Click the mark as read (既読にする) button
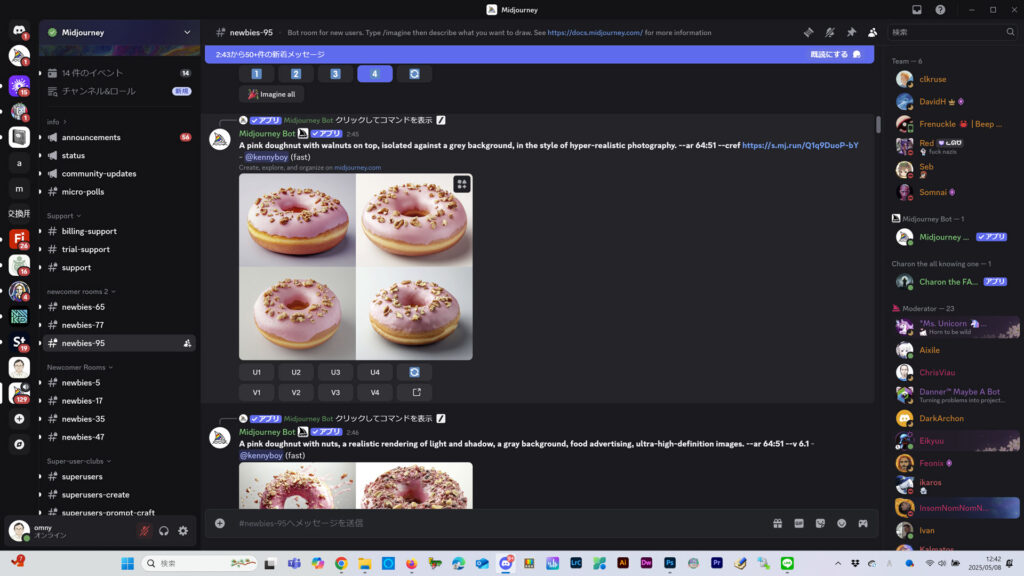1024x576 pixels. pyautogui.click(x=836, y=55)
